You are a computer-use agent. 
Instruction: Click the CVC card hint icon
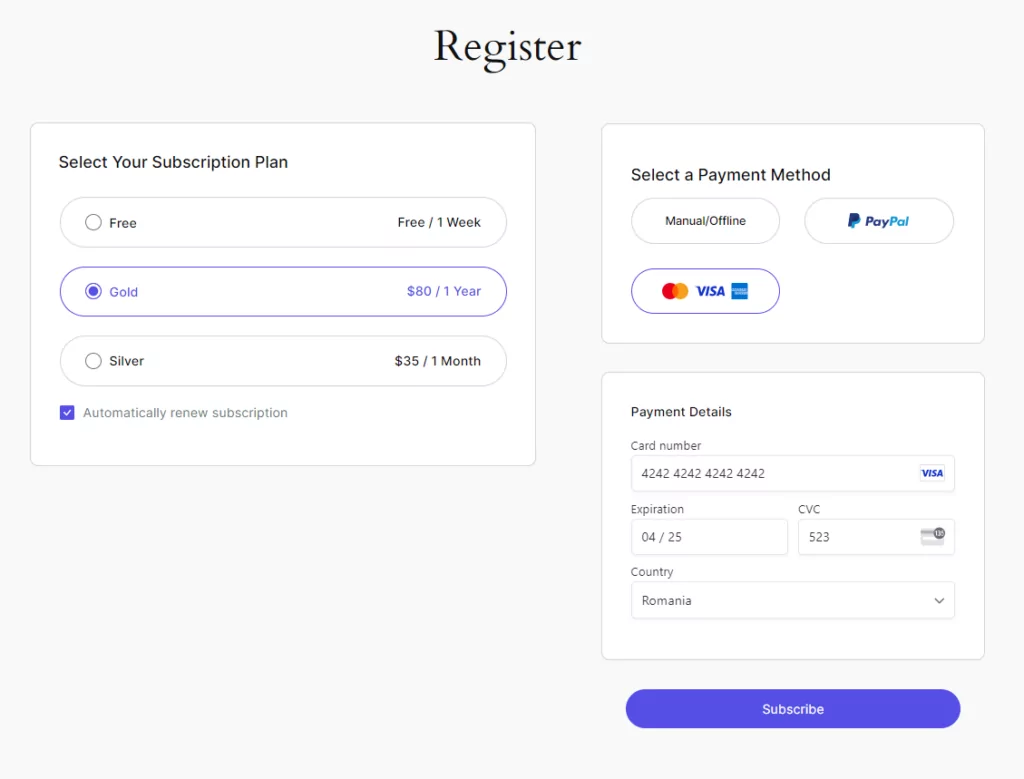(x=933, y=537)
